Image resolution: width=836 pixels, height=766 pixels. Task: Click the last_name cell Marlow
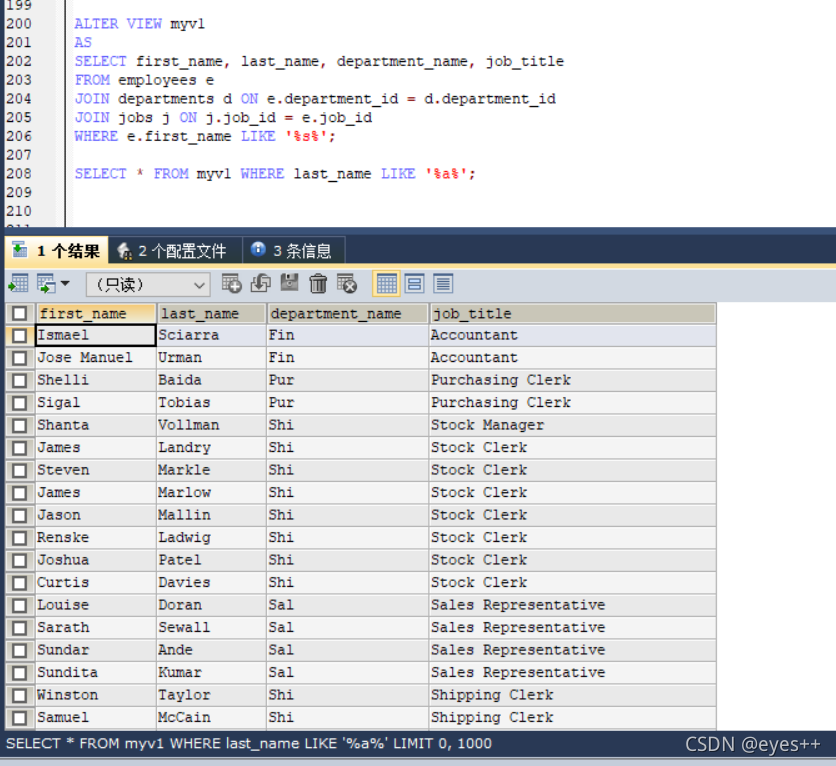pos(211,493)
